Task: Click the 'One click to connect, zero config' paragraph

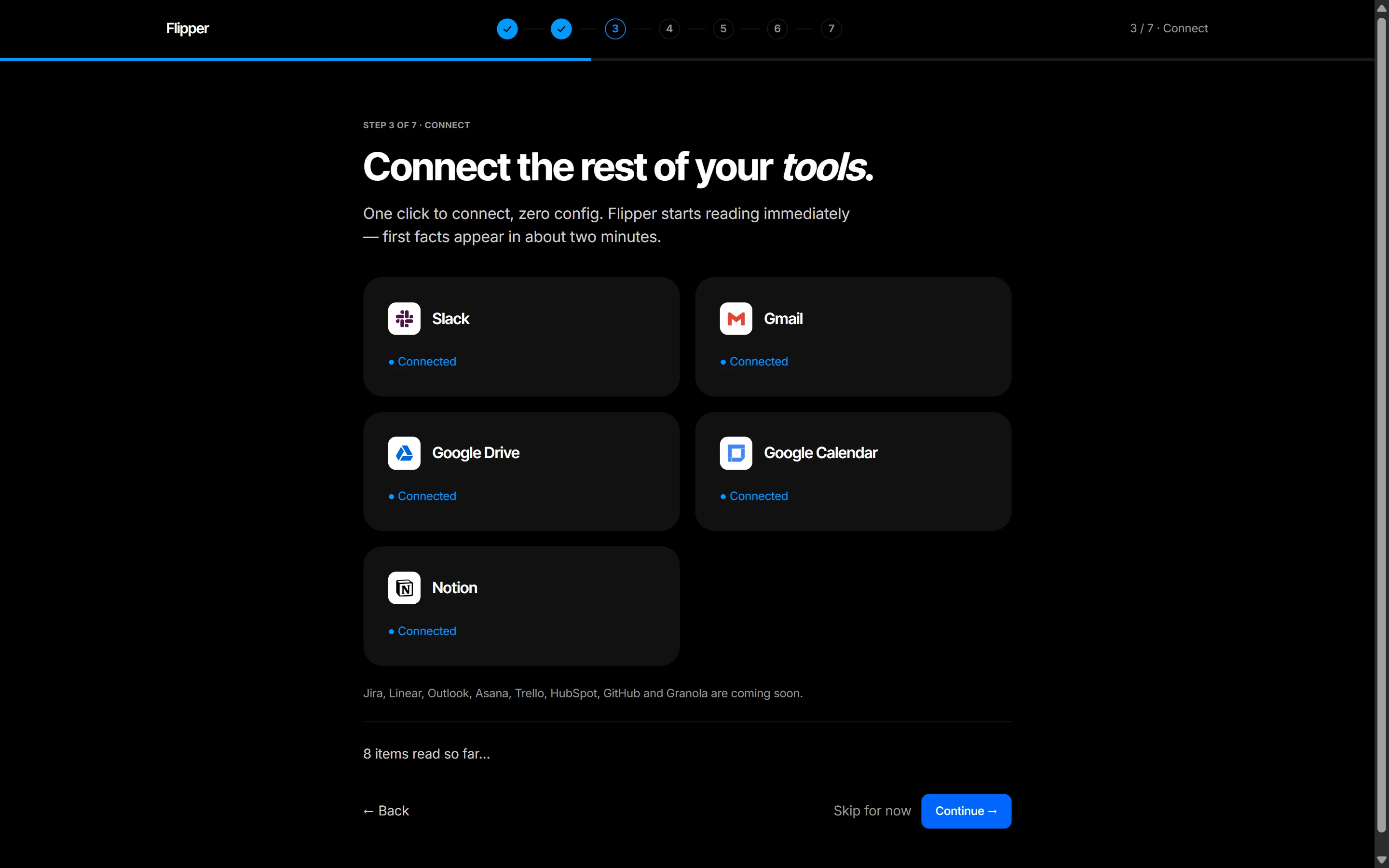Action: click(606, 225)
